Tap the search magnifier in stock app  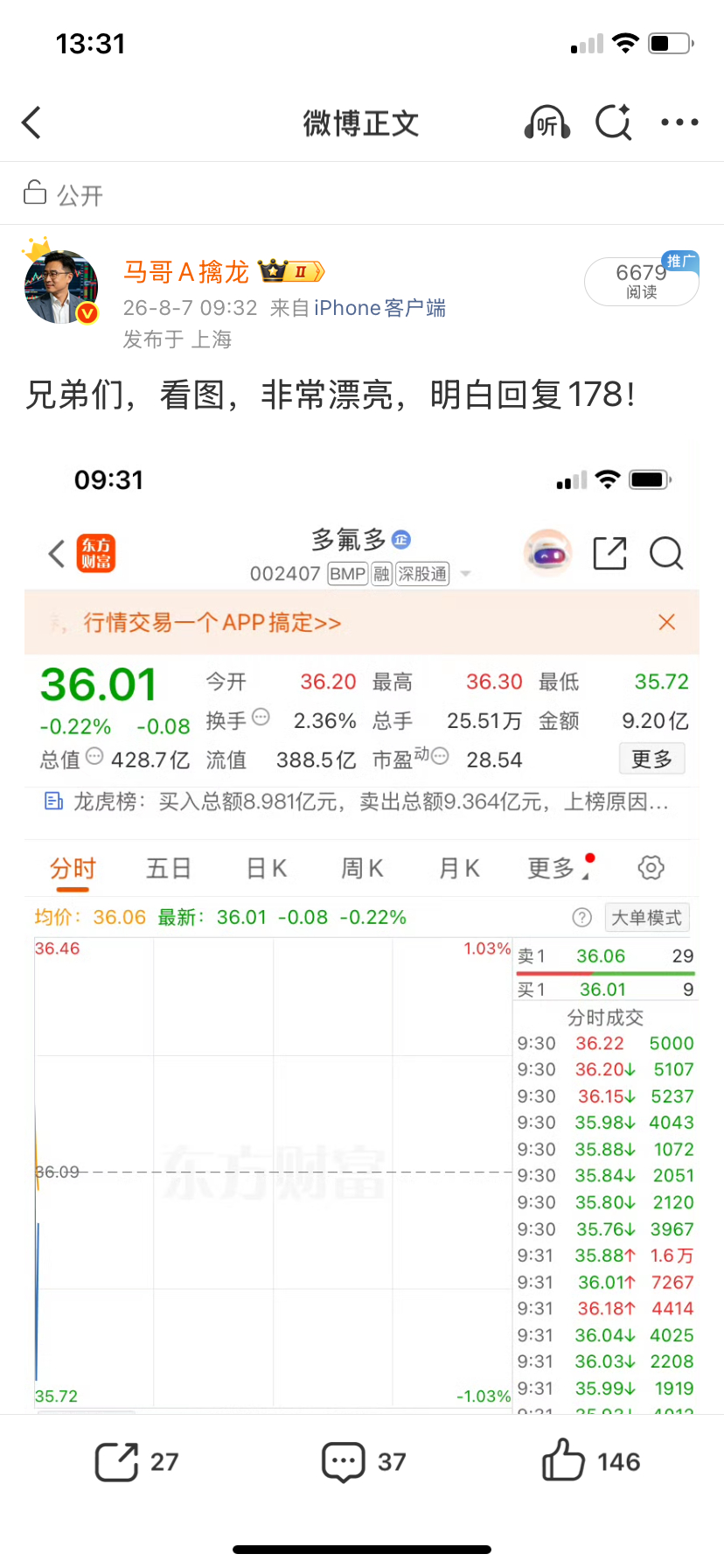coord(666,553)
